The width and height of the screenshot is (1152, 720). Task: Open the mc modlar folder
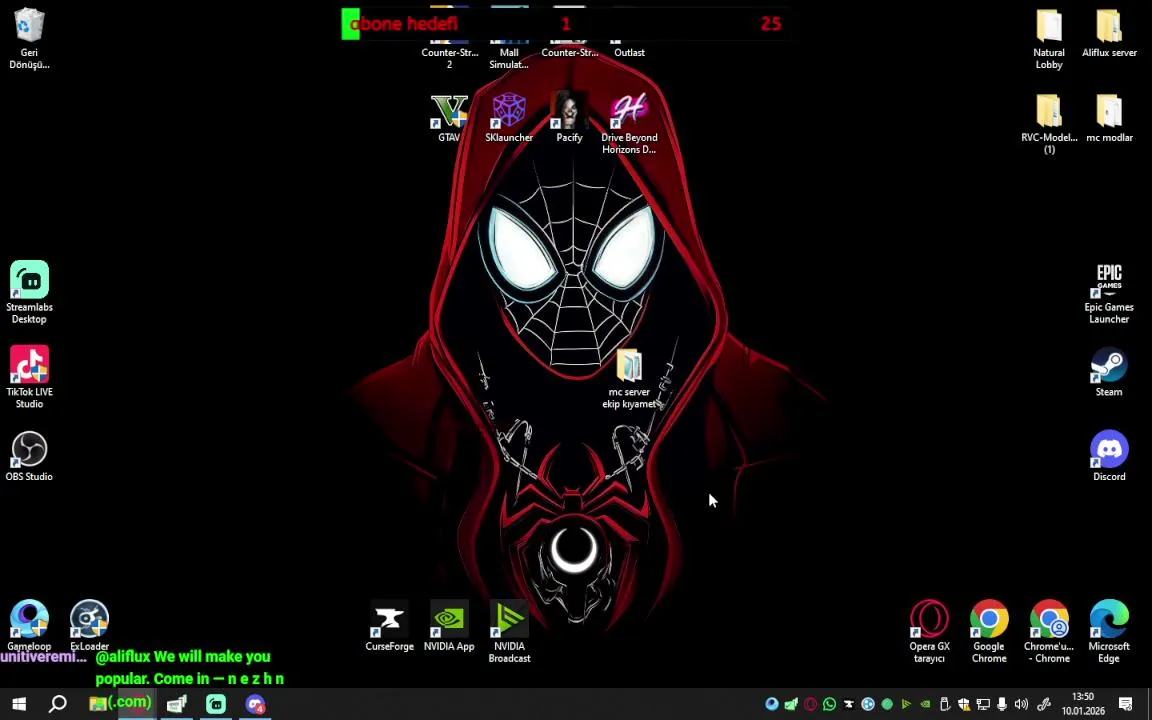pyautogui.click(x=1109, y=118)
